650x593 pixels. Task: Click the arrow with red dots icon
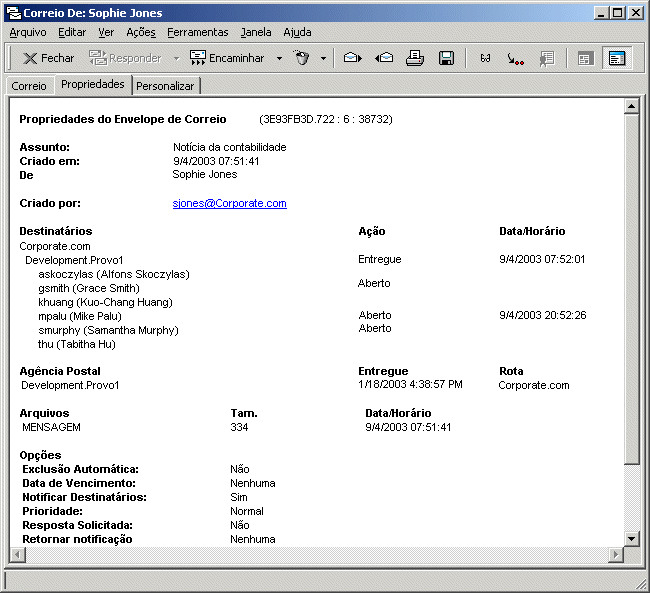point(516,59)
